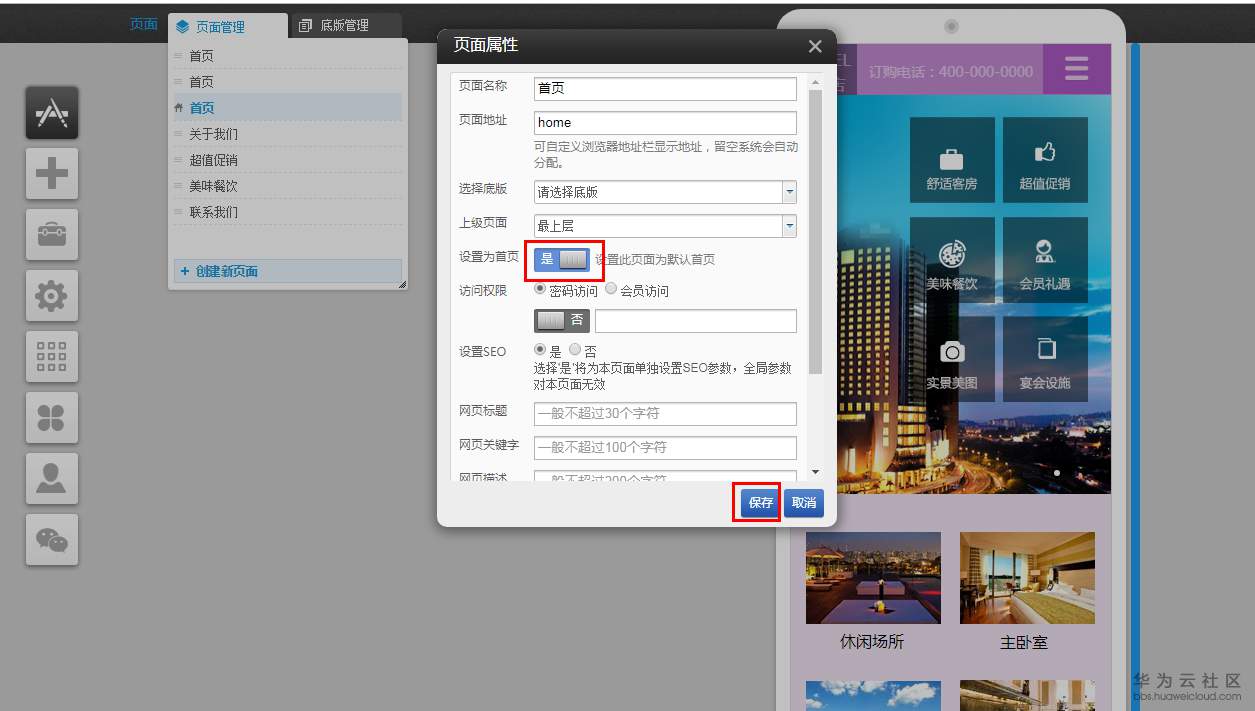Click the four-leaf clover sidebar icon
The height and width of the screenshot is (711, 1255).
(52, 418)
